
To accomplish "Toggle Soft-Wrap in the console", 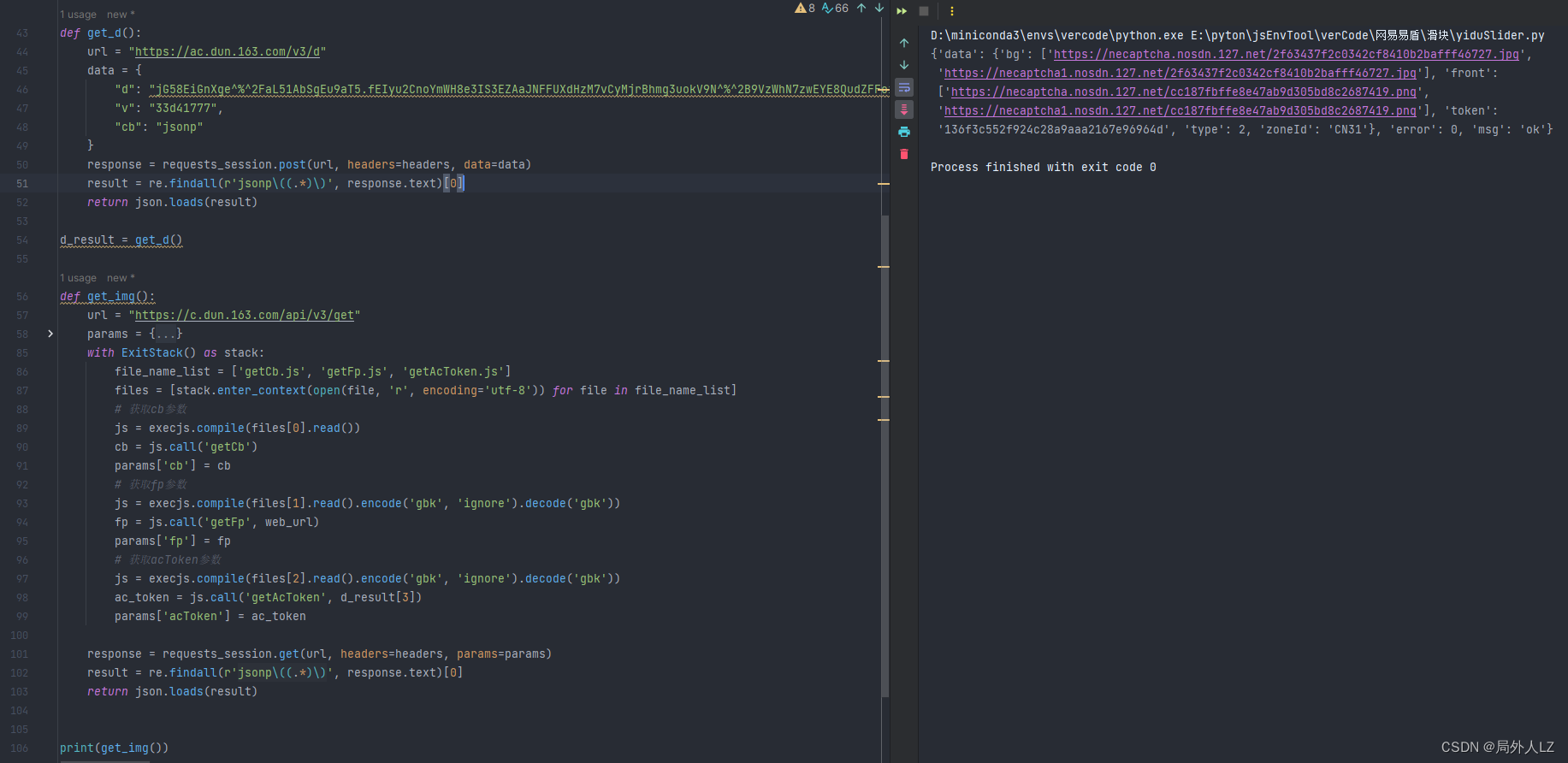I will (x=904, y=87).
